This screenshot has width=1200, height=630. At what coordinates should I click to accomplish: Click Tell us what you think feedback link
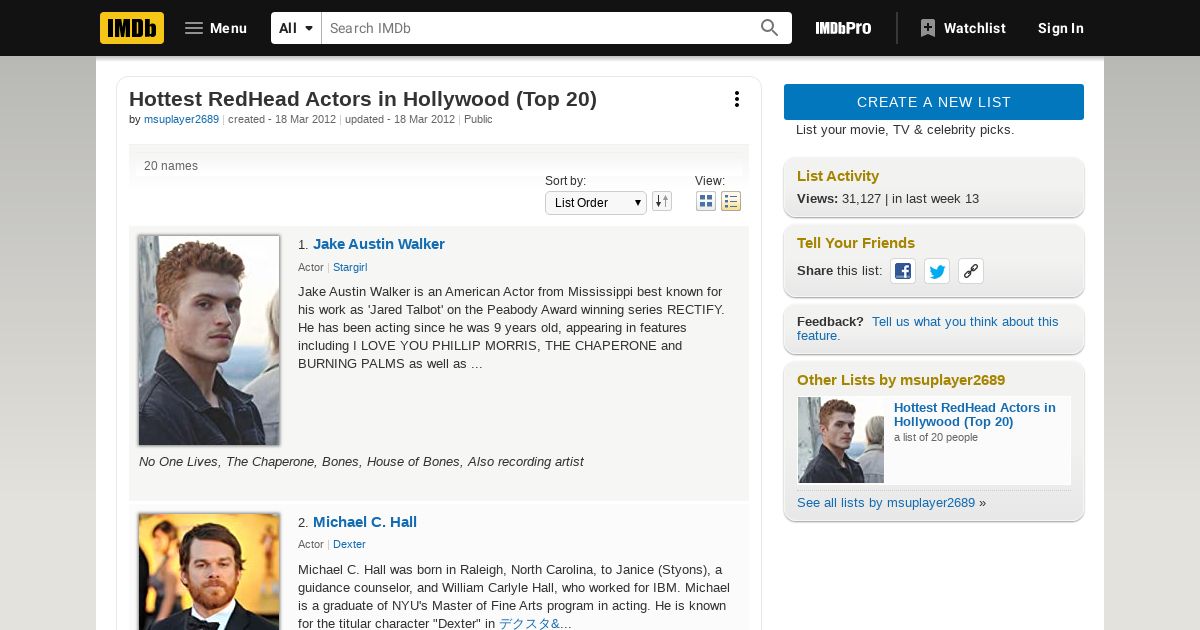point(927,328)
